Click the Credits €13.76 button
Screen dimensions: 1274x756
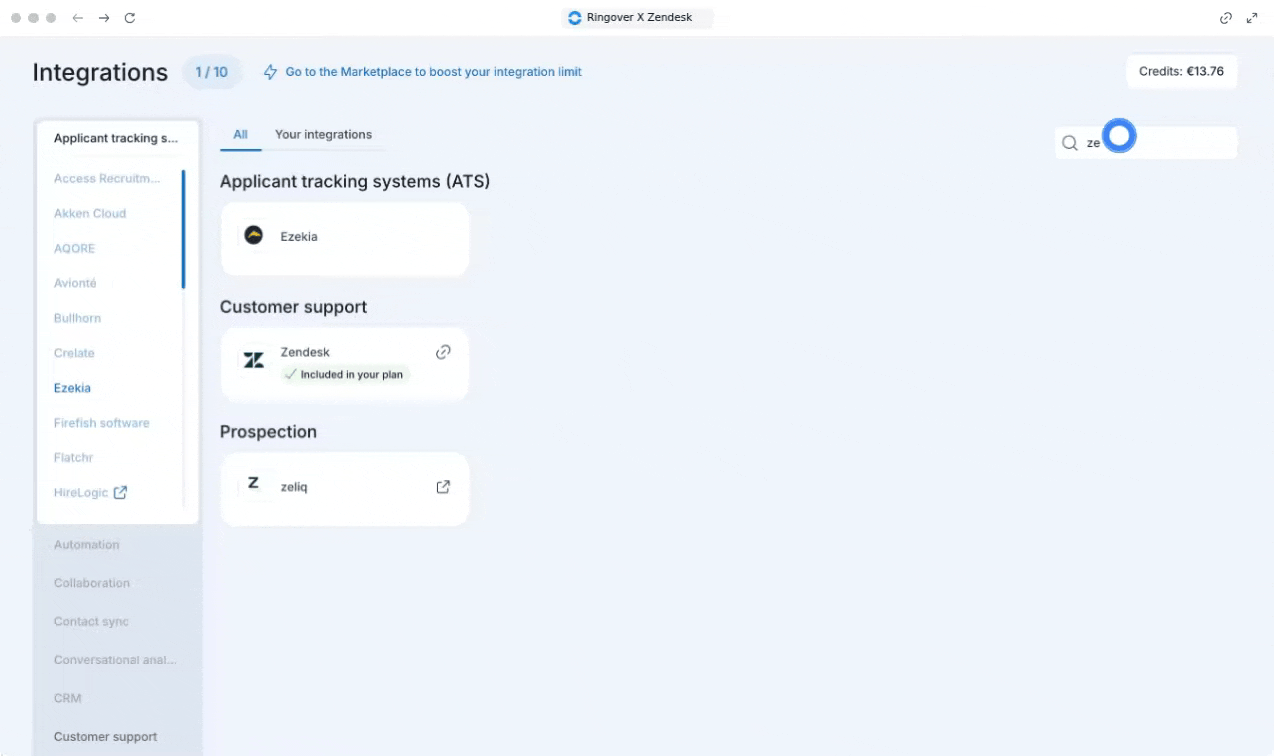[x=1181, y=72]
